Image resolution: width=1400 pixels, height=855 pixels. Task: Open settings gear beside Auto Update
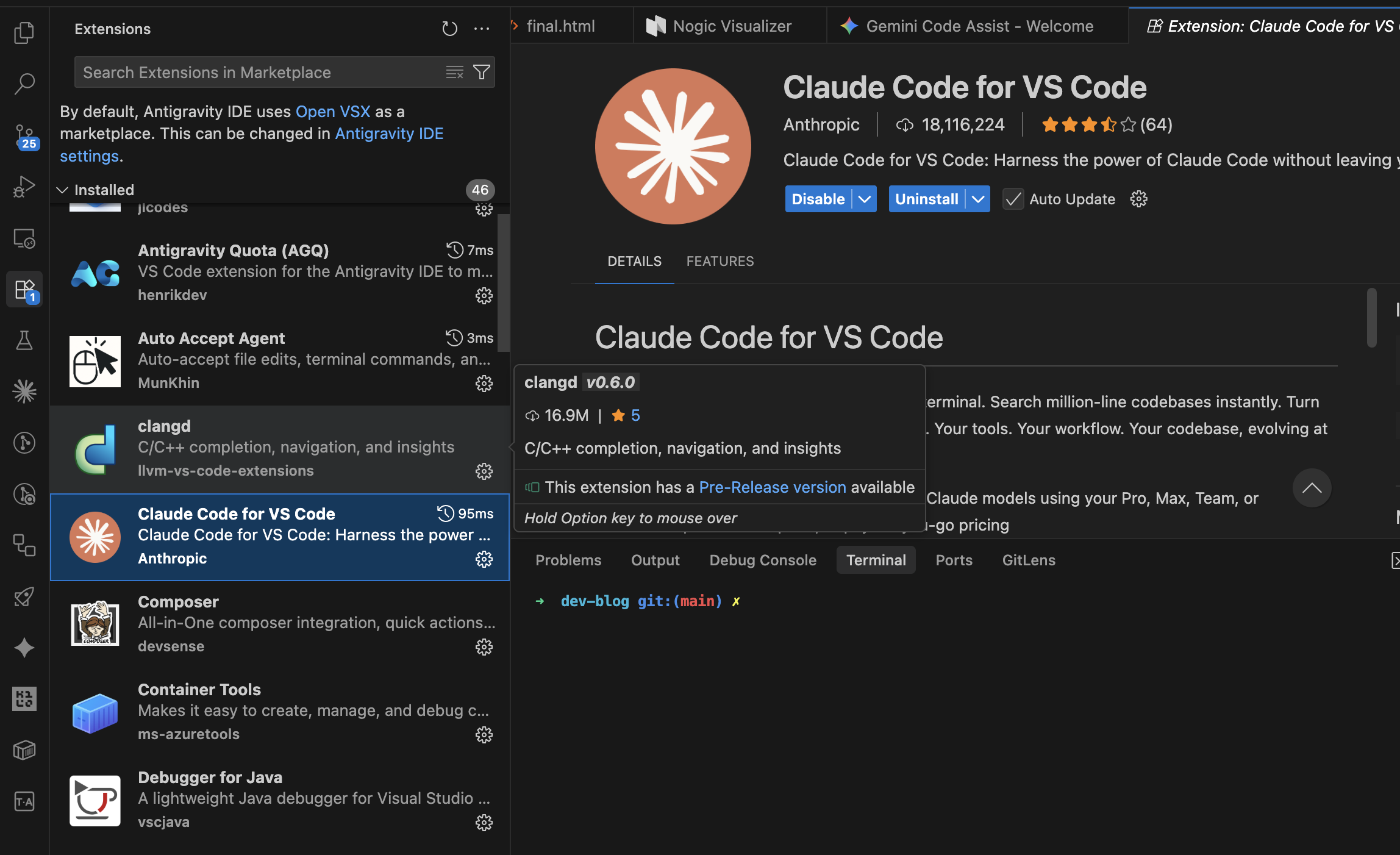1138,199
